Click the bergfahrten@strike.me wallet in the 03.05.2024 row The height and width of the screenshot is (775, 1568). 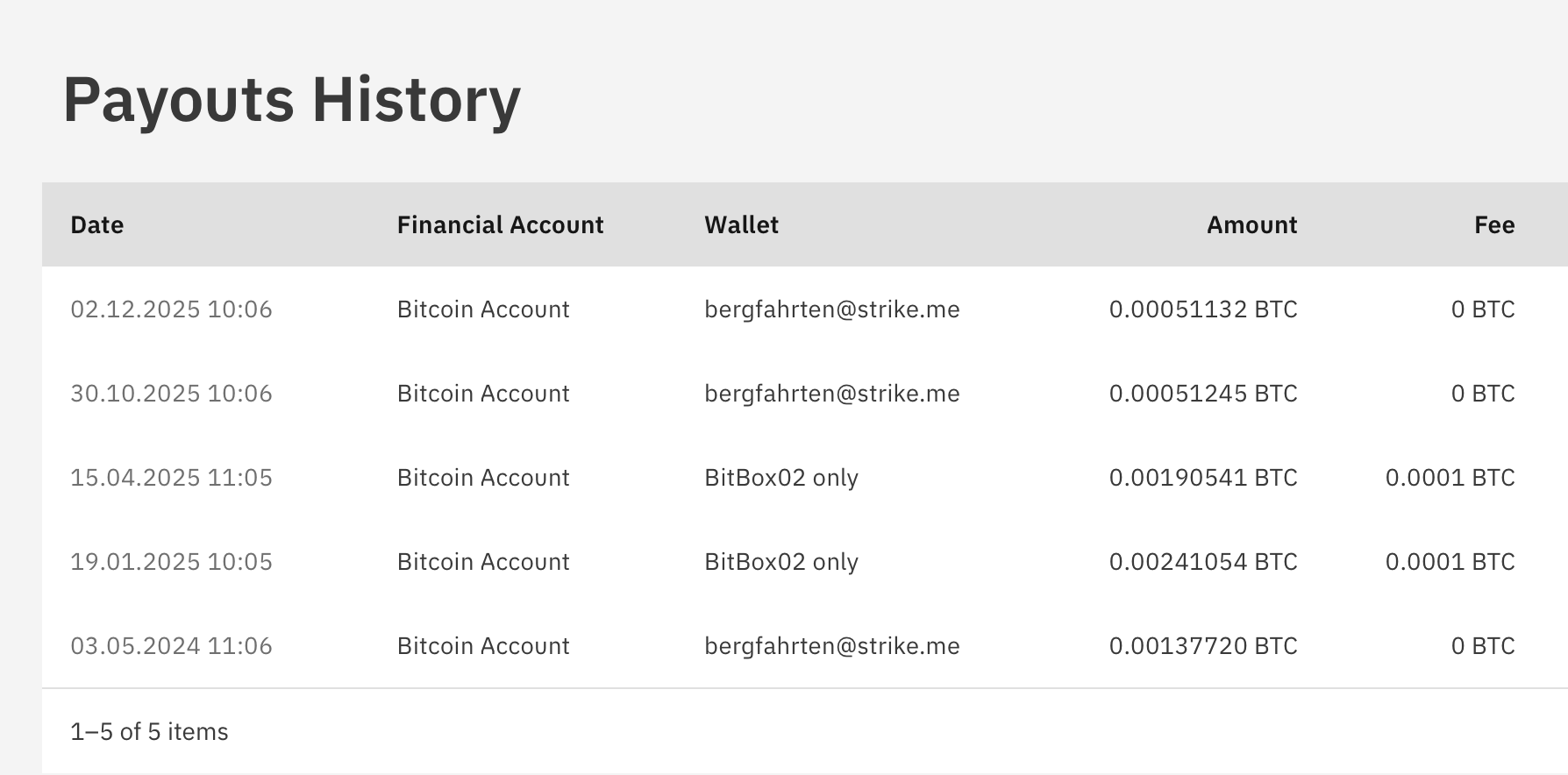tap(831, 646)
